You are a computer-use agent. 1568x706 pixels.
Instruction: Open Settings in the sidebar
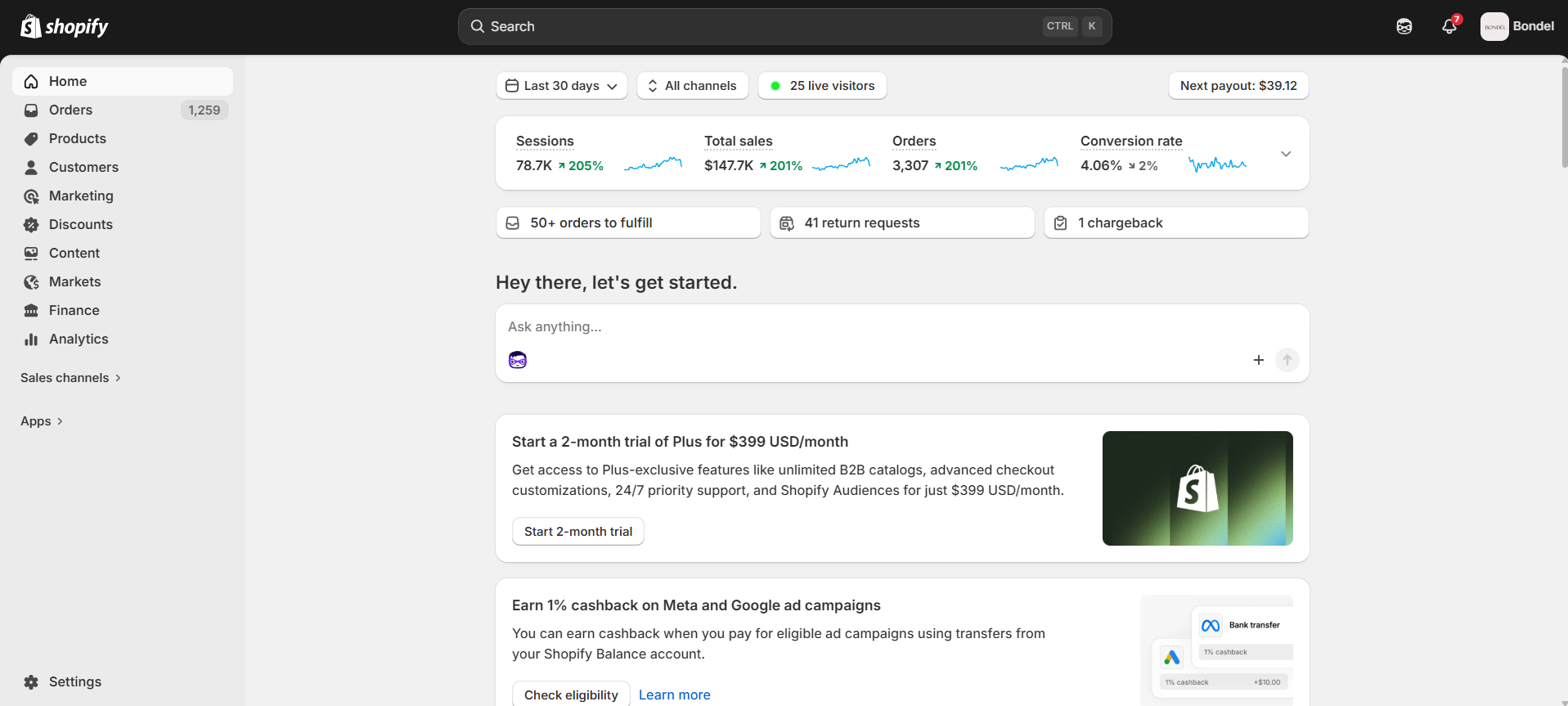[123, 682]
